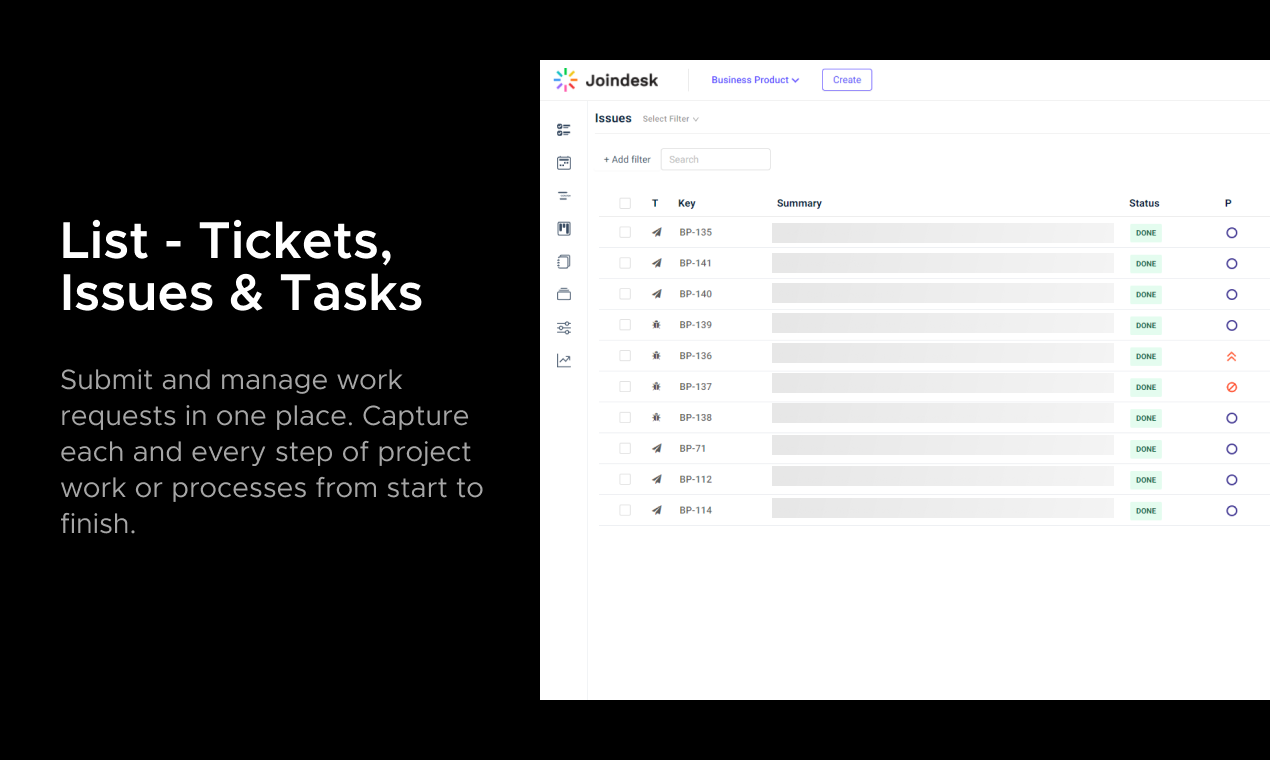Select the checkbox for issue BP-135
This screenshot has height=760, width=1270.
click(625, 232)
